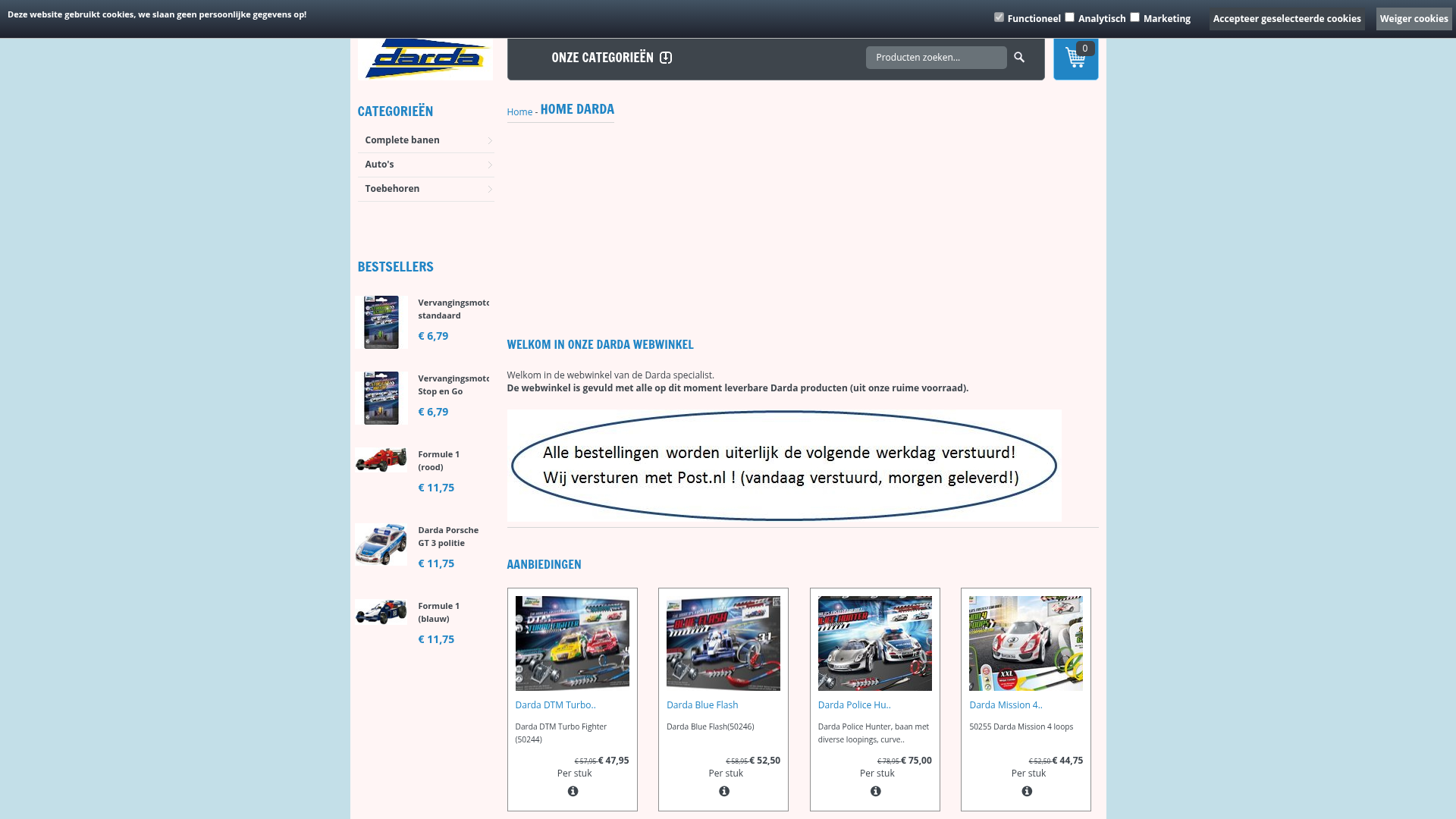This screenshot has height=819, width=1456.
Task: Enable the Analytisch cookie checkbox
Action: [1069, 17]
